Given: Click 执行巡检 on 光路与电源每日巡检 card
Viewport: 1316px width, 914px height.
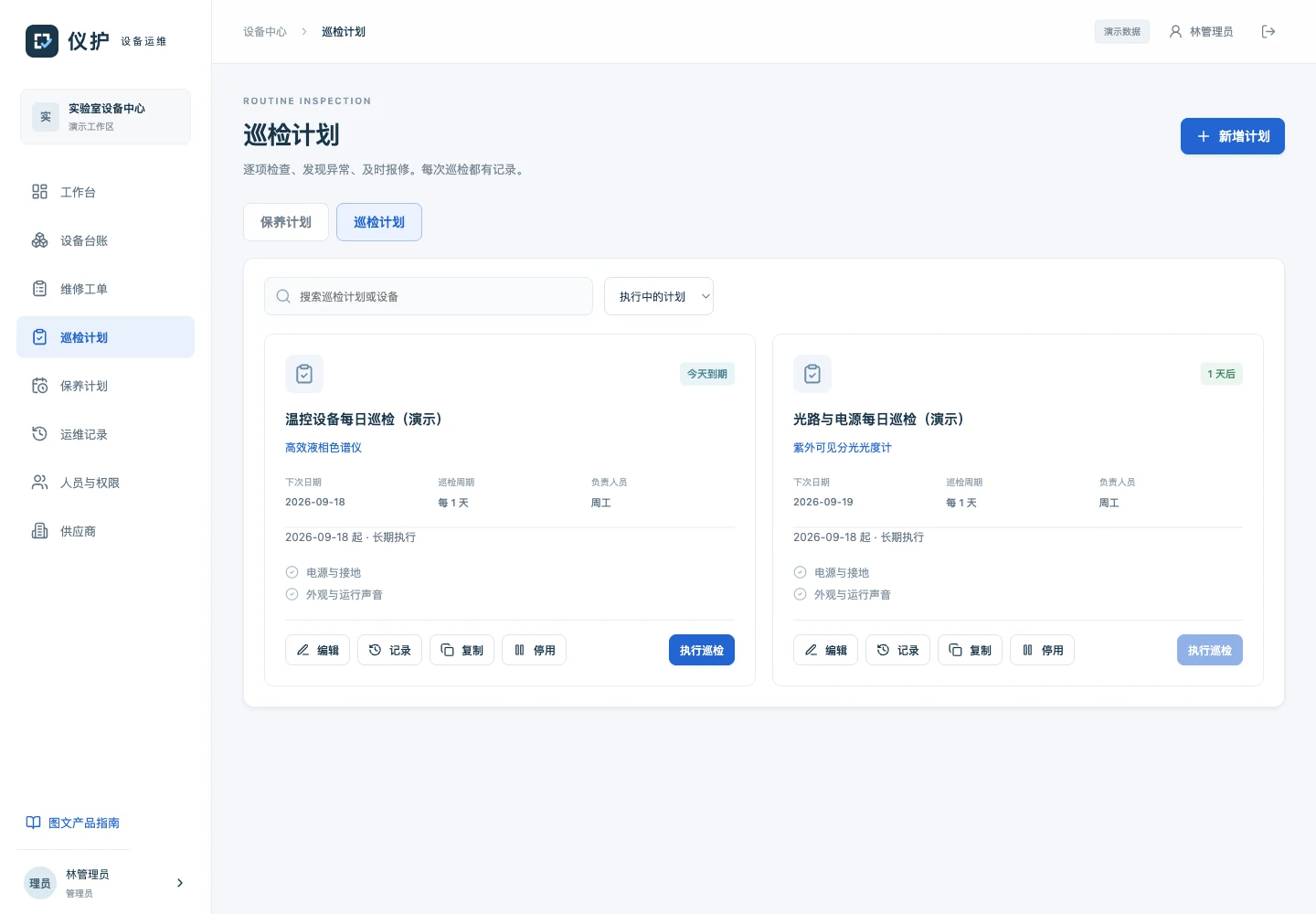Looking at the screenshot, I should coord(1210,650).
